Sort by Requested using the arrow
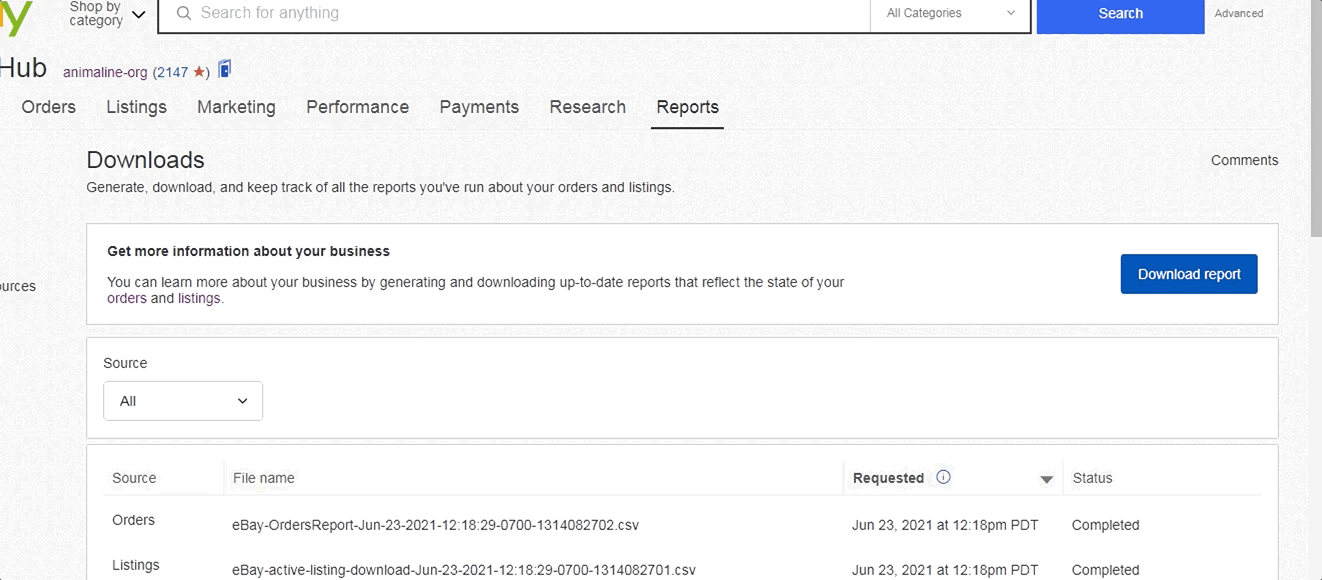Image resolution: width=1322 pixels, height=580 pixels. (x=1047, y=479)
